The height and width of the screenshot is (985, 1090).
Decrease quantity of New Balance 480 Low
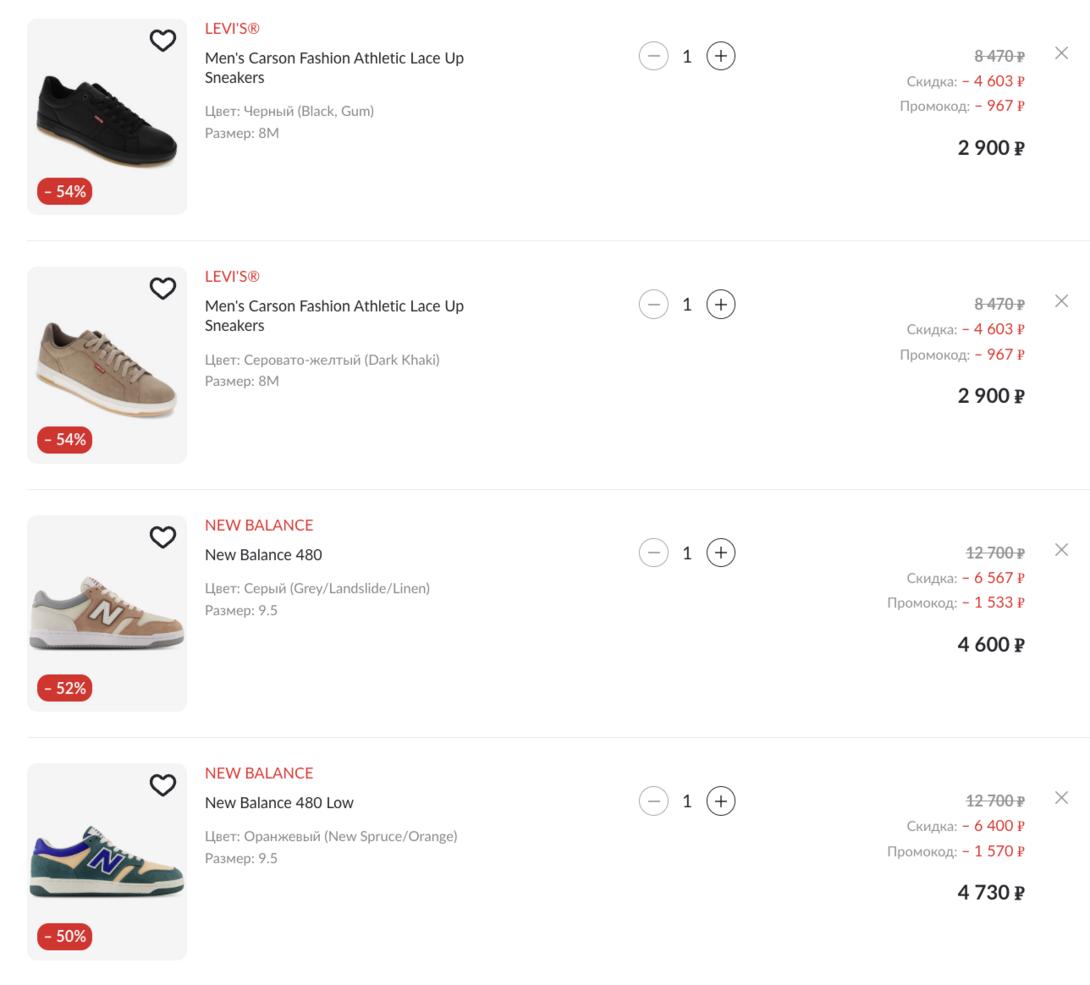(x=653, y=801)
